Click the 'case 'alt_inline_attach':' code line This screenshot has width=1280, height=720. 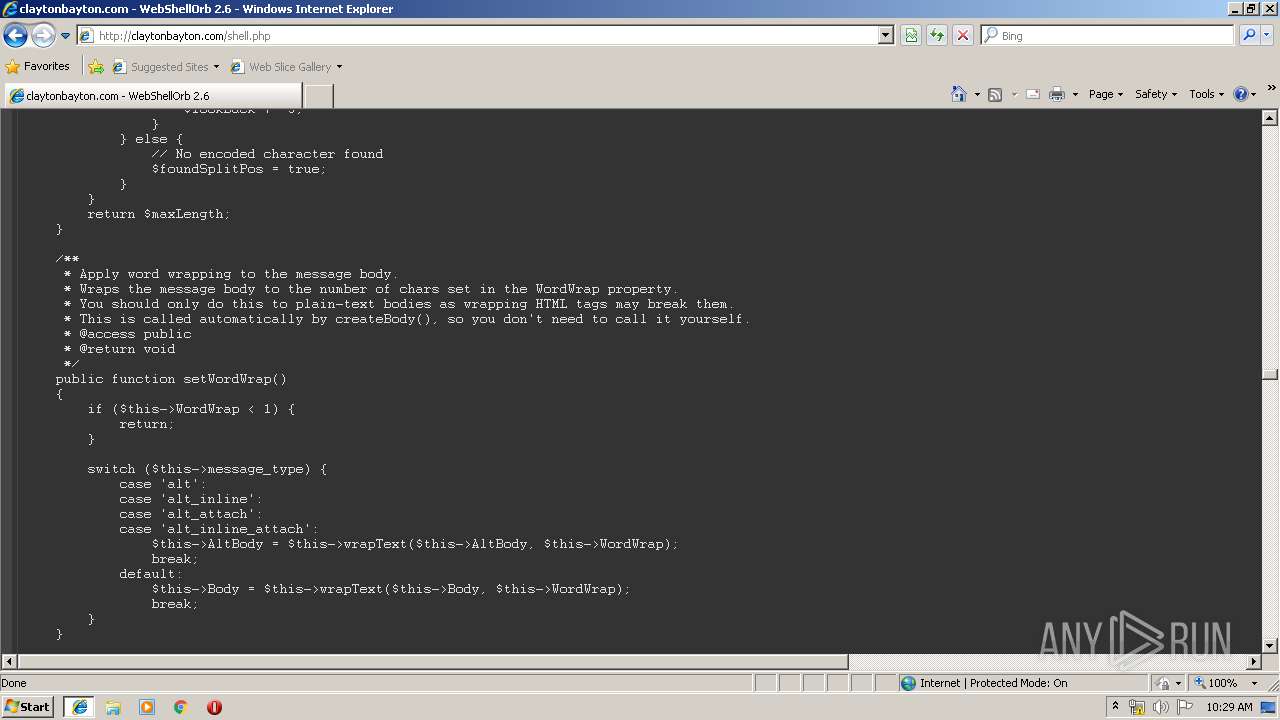(x=219, y=529)
